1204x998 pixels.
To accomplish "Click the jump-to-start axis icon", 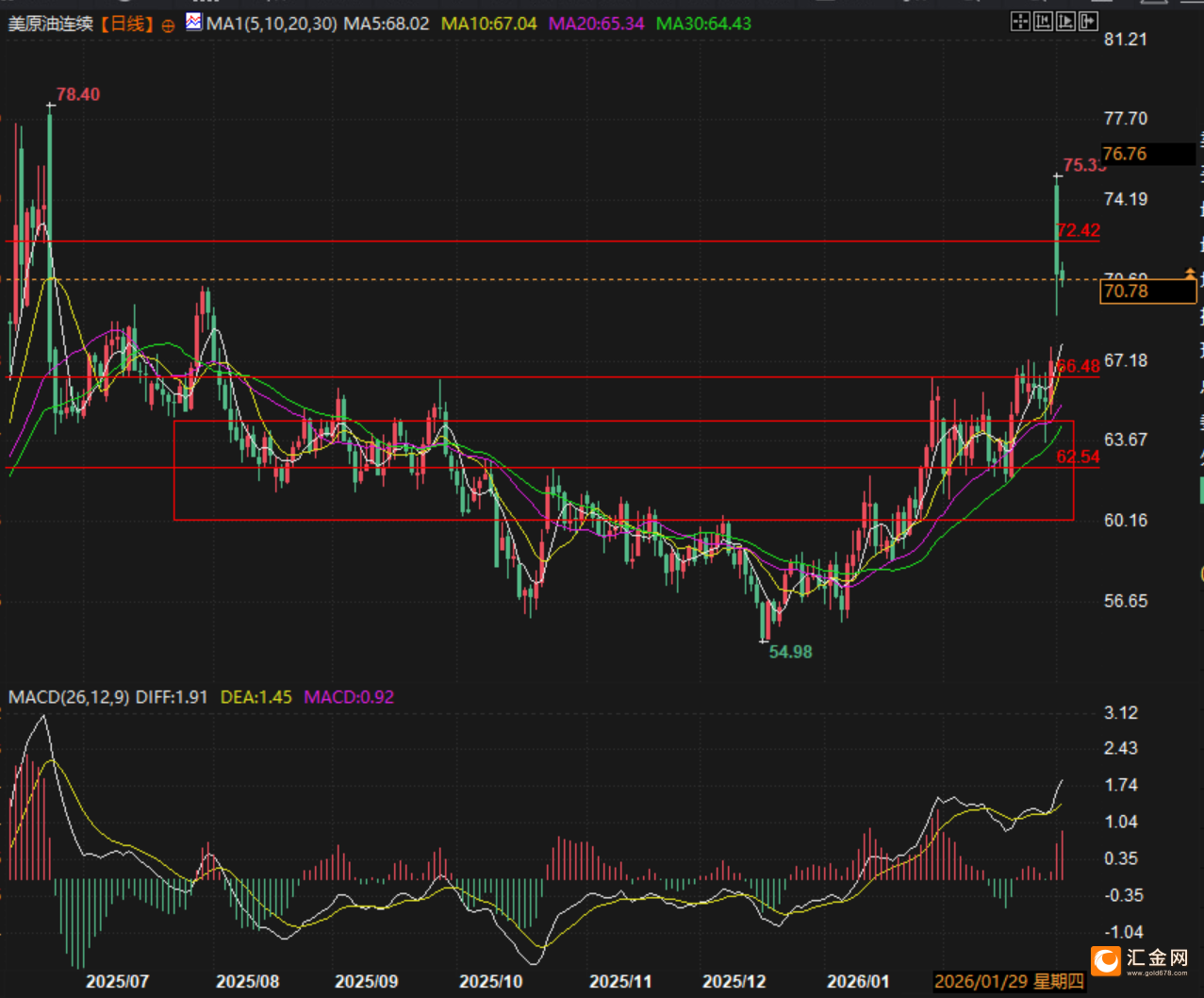I will pyautogui.click(x=1044, y=22).
